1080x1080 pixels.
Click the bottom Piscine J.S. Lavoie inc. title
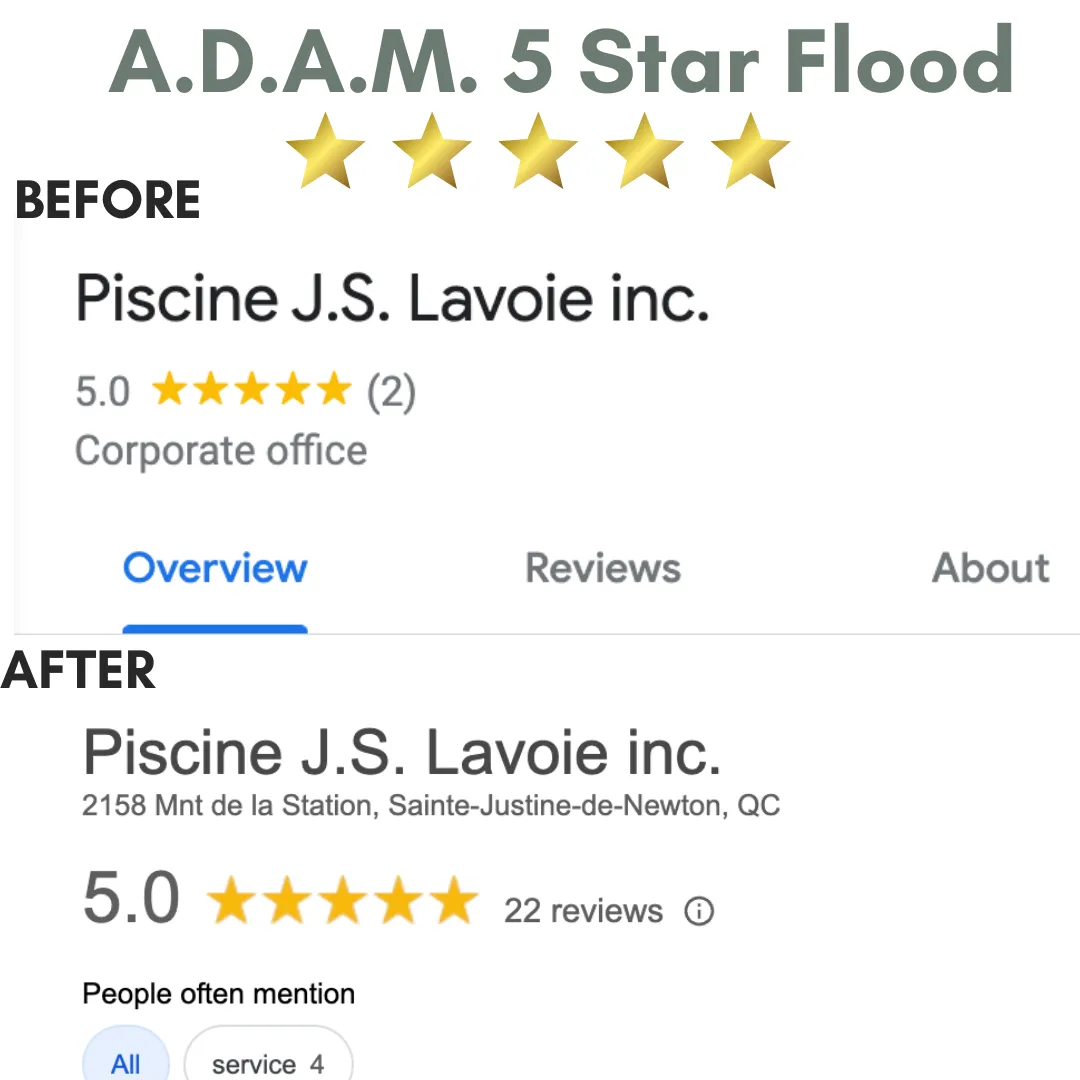click(x=402, y=752)
